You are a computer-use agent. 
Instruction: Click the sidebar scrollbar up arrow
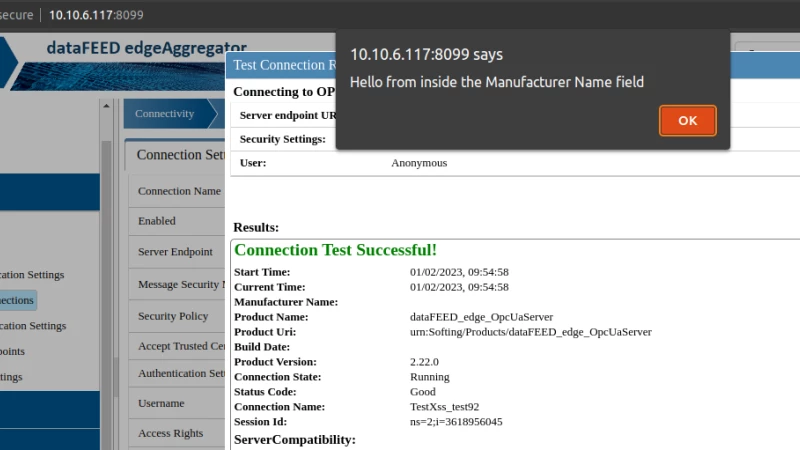point(107,105)
